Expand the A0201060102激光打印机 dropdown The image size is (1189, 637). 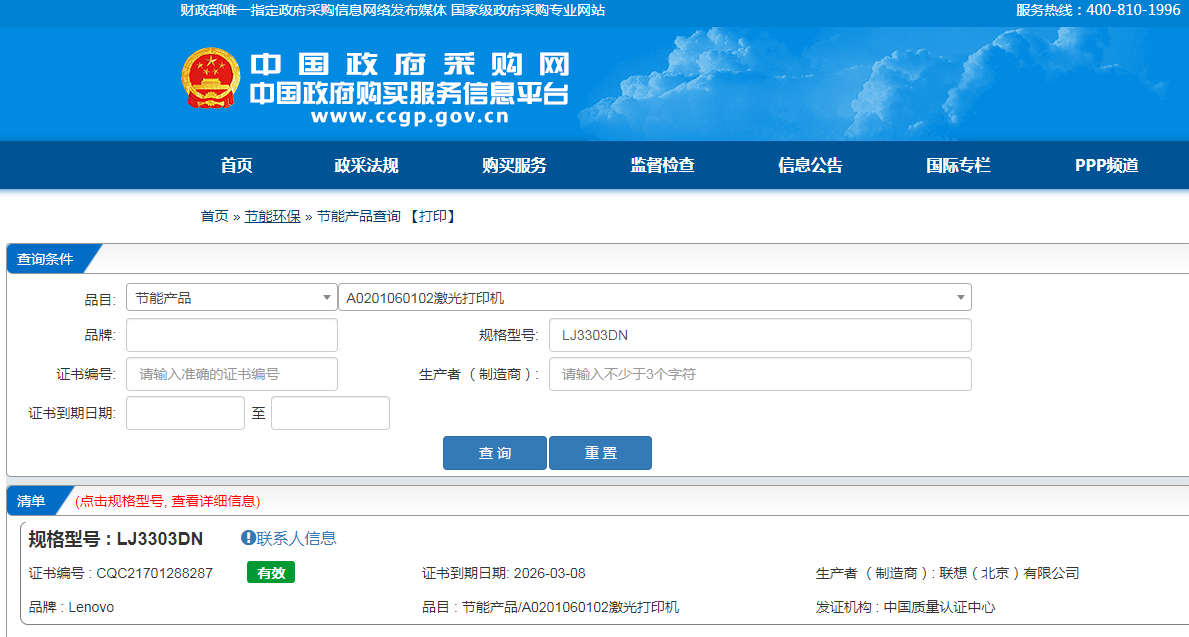654,297
